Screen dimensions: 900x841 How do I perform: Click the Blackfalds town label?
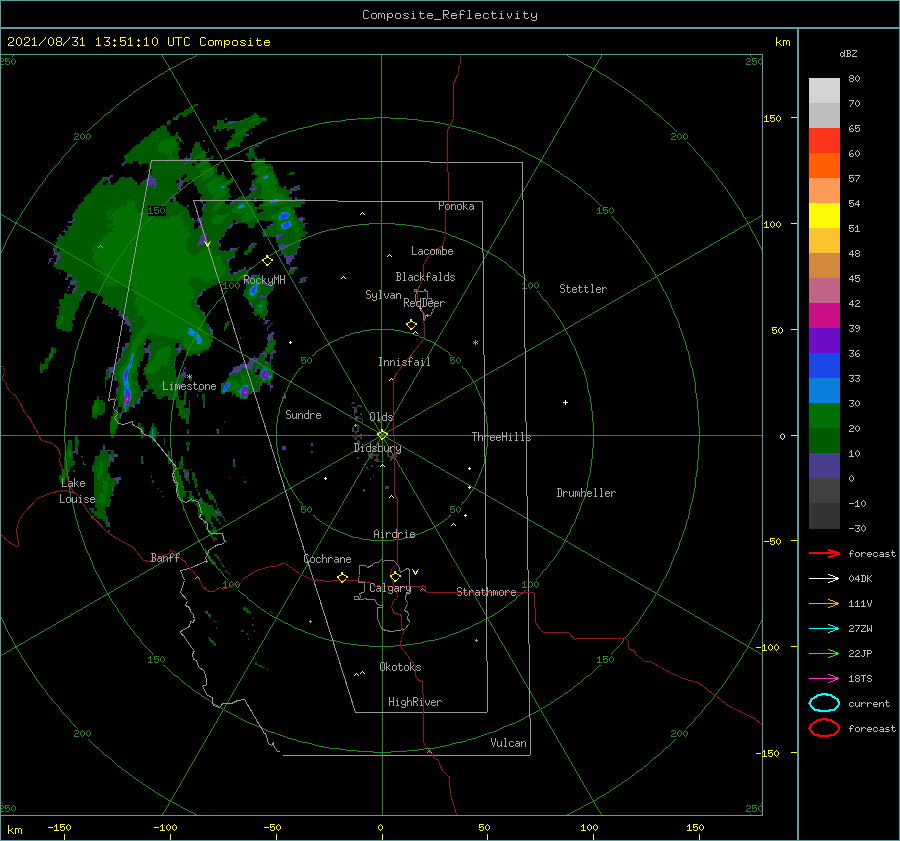point(425,277)
